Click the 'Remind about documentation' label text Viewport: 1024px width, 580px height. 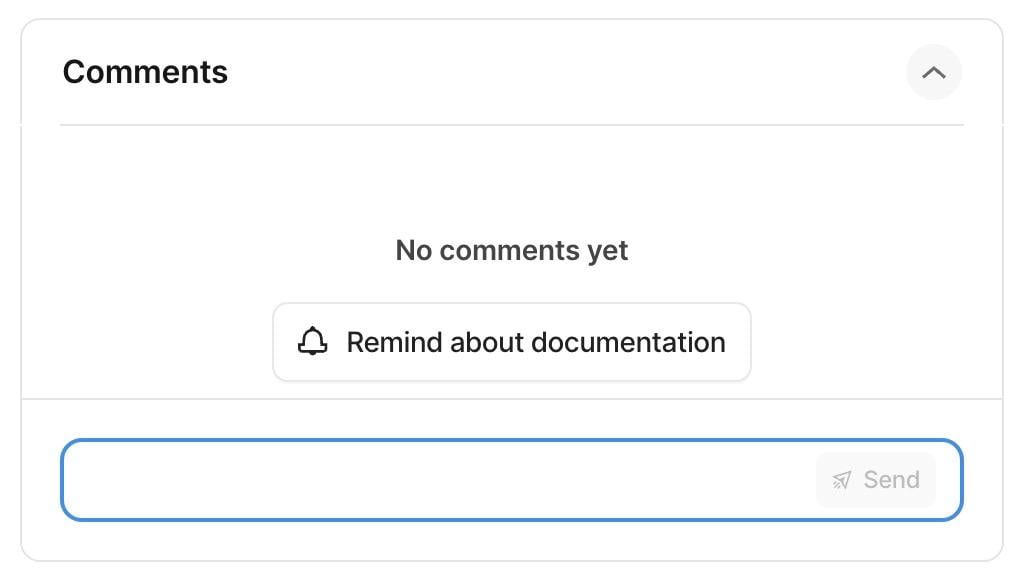[535, 342]
